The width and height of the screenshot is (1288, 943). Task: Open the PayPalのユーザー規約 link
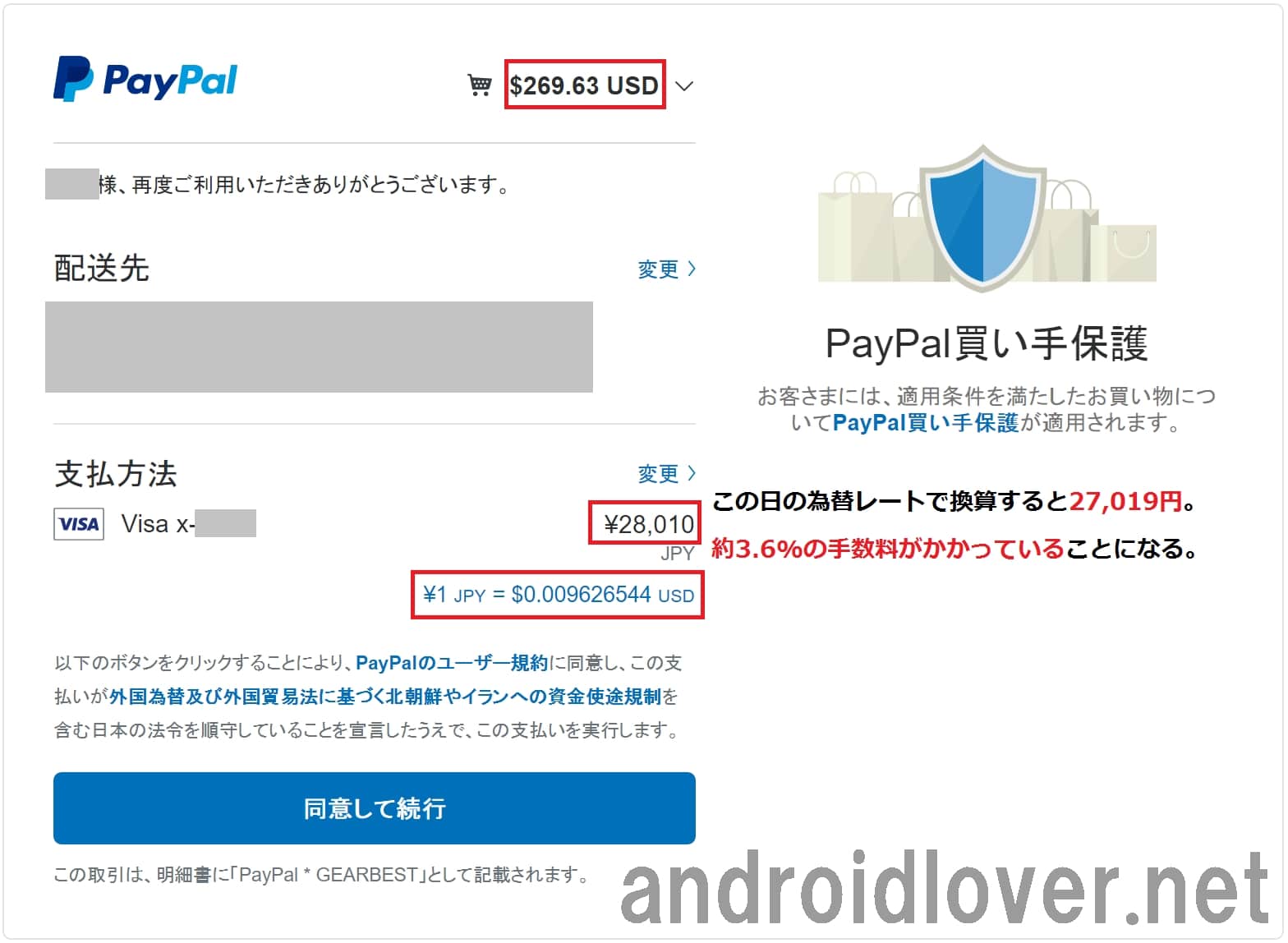pyautogui.click(x=452, y=663)
